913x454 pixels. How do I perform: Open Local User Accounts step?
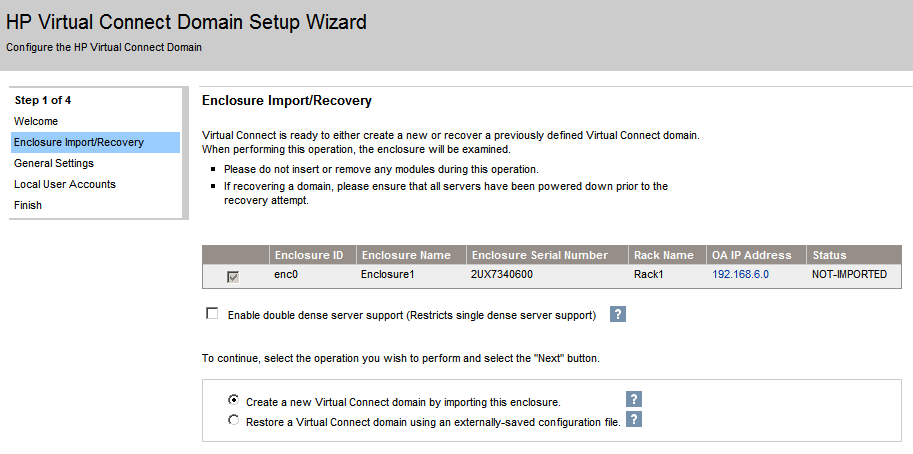(x=65, y=184)
